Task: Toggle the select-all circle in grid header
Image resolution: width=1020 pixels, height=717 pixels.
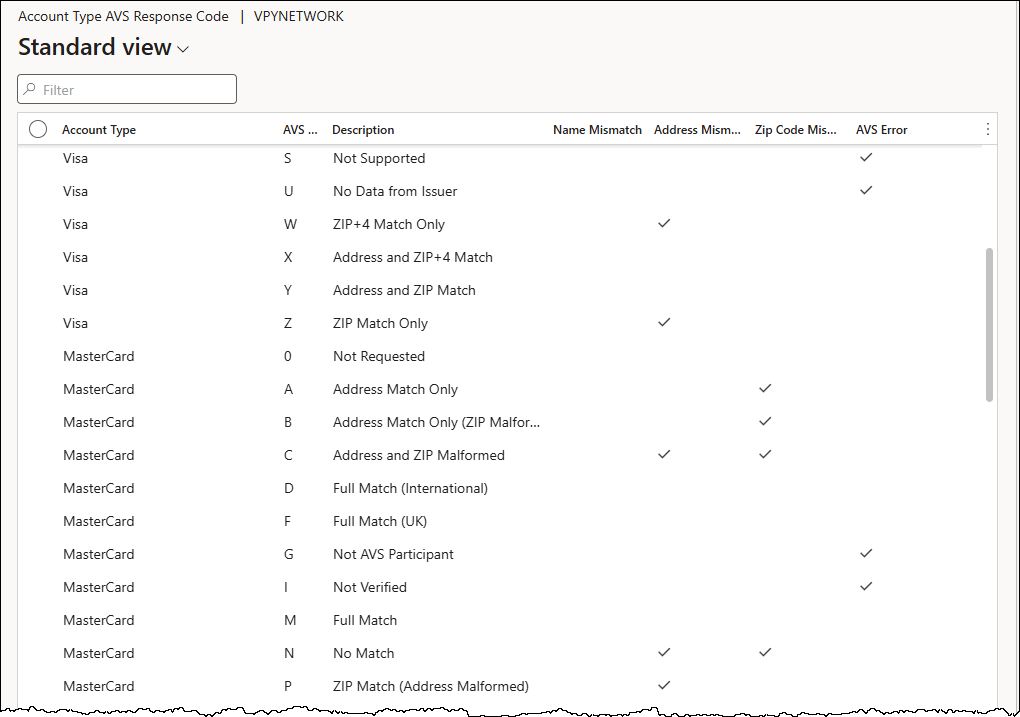Action: pos(38,129)
